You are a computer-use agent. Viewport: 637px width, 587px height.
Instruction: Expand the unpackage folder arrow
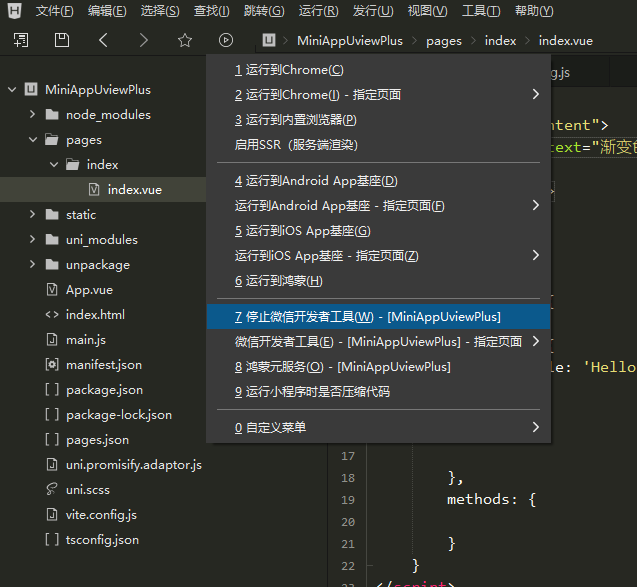[32, 264]
